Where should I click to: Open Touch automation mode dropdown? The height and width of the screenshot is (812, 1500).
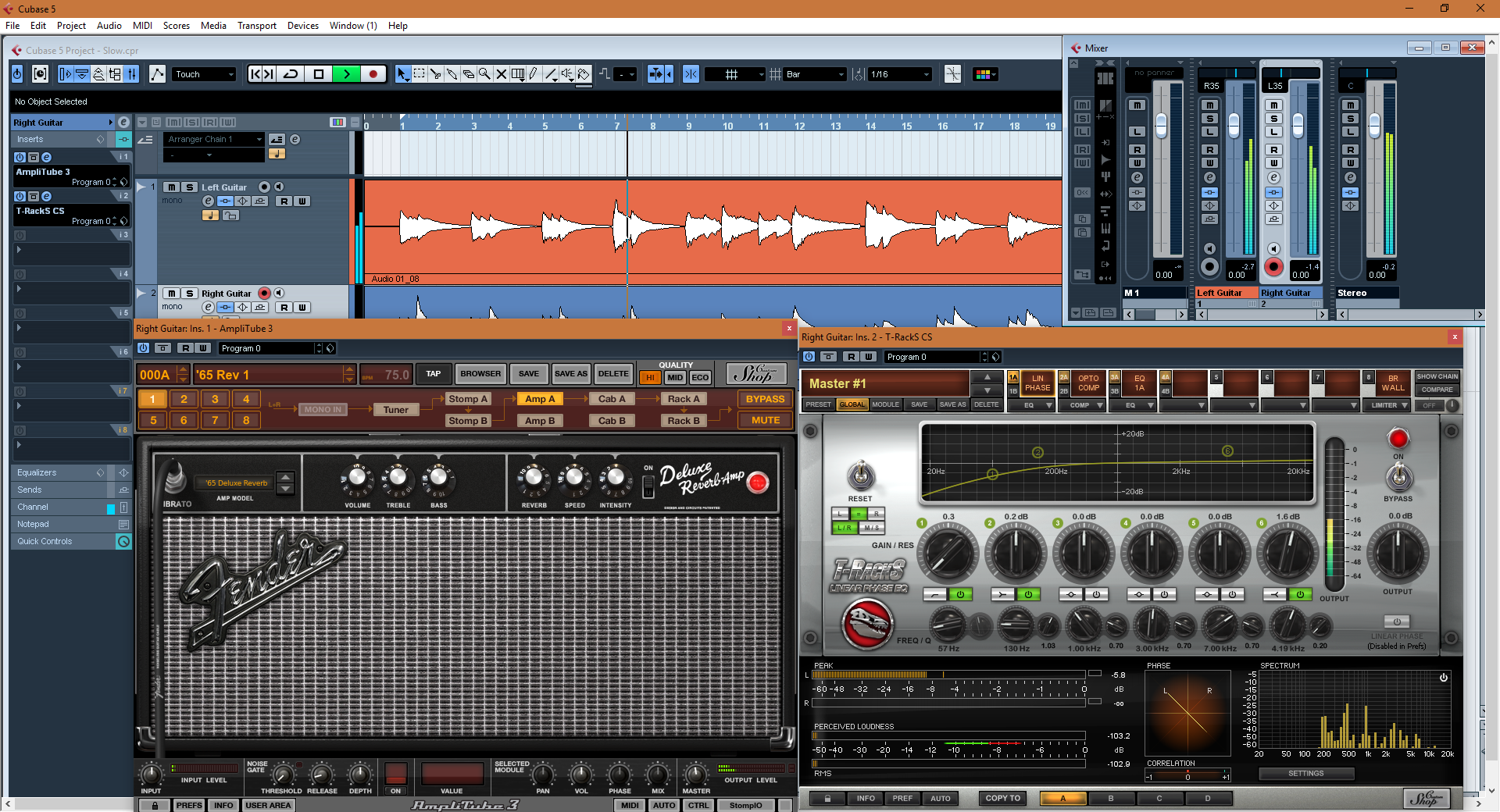pos(204,74)
